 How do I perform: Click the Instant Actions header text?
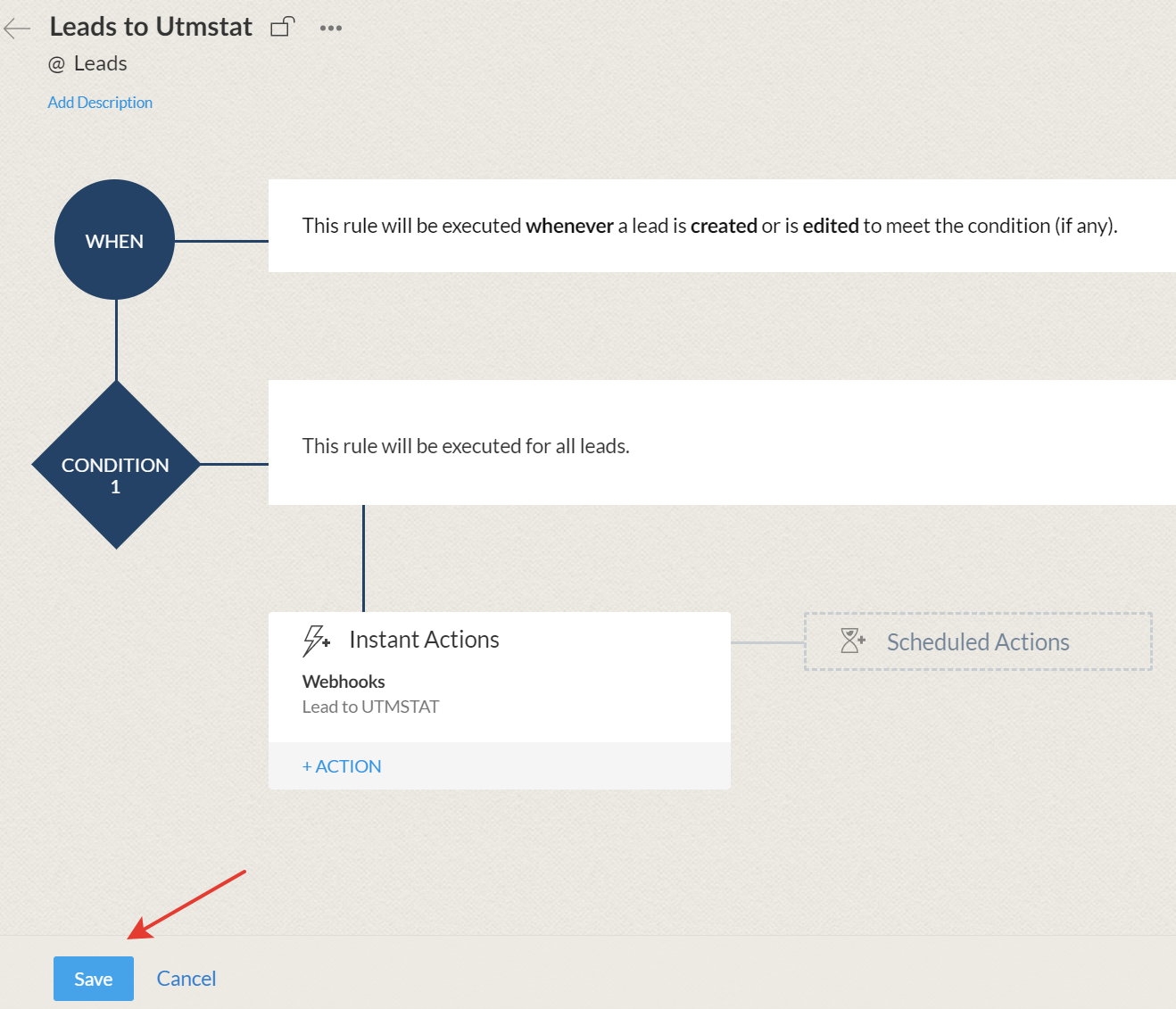424,639
